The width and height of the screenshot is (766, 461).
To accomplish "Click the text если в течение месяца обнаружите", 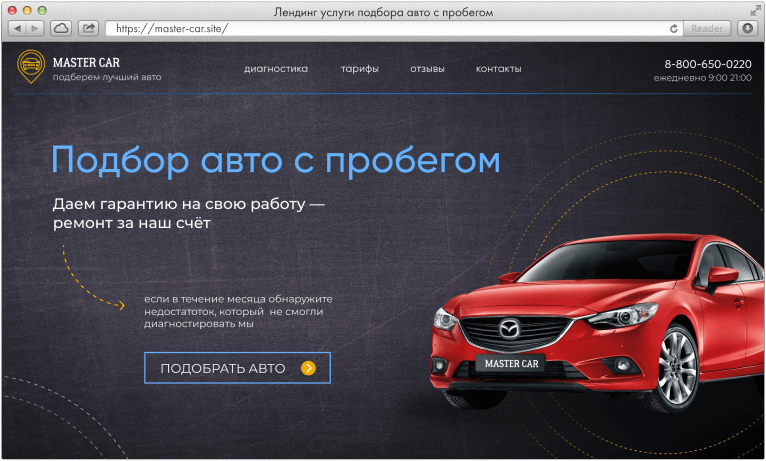I will point(238,298).
